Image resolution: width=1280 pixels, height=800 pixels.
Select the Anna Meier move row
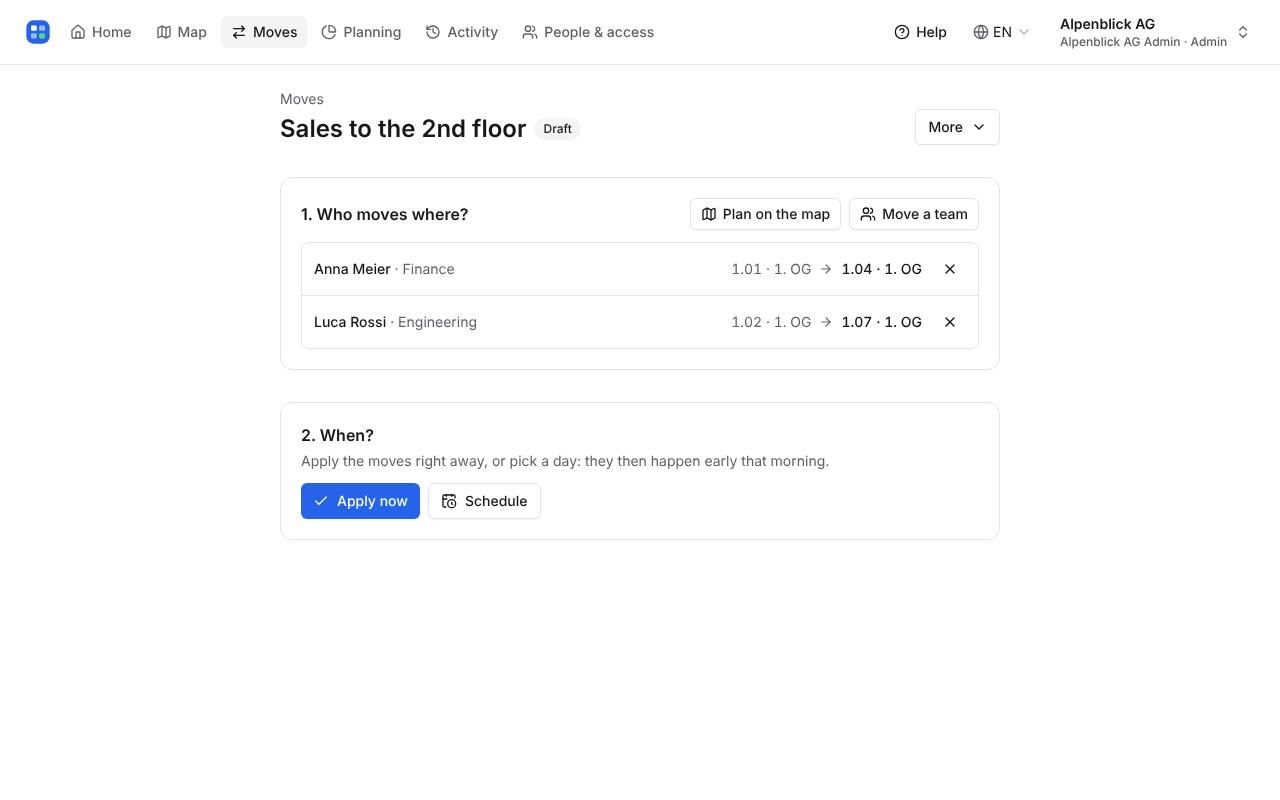point(640,269)
